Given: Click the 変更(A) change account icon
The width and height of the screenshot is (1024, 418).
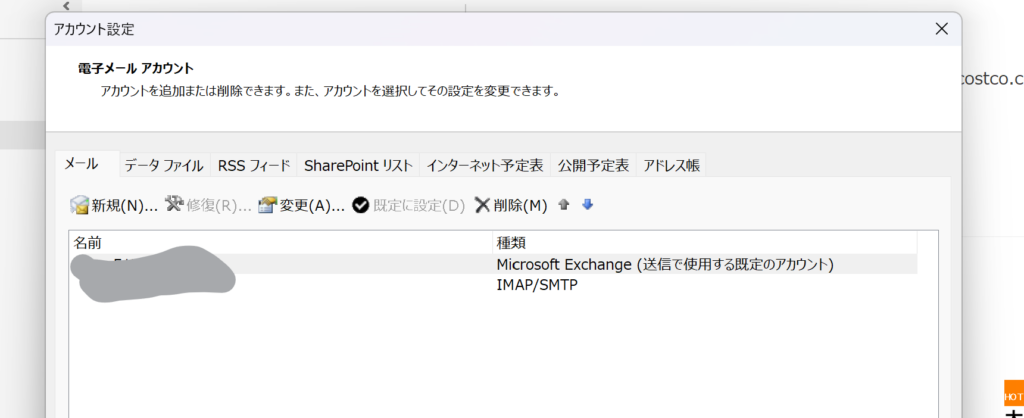Looking at the screenshot, I should coord(267,205).
